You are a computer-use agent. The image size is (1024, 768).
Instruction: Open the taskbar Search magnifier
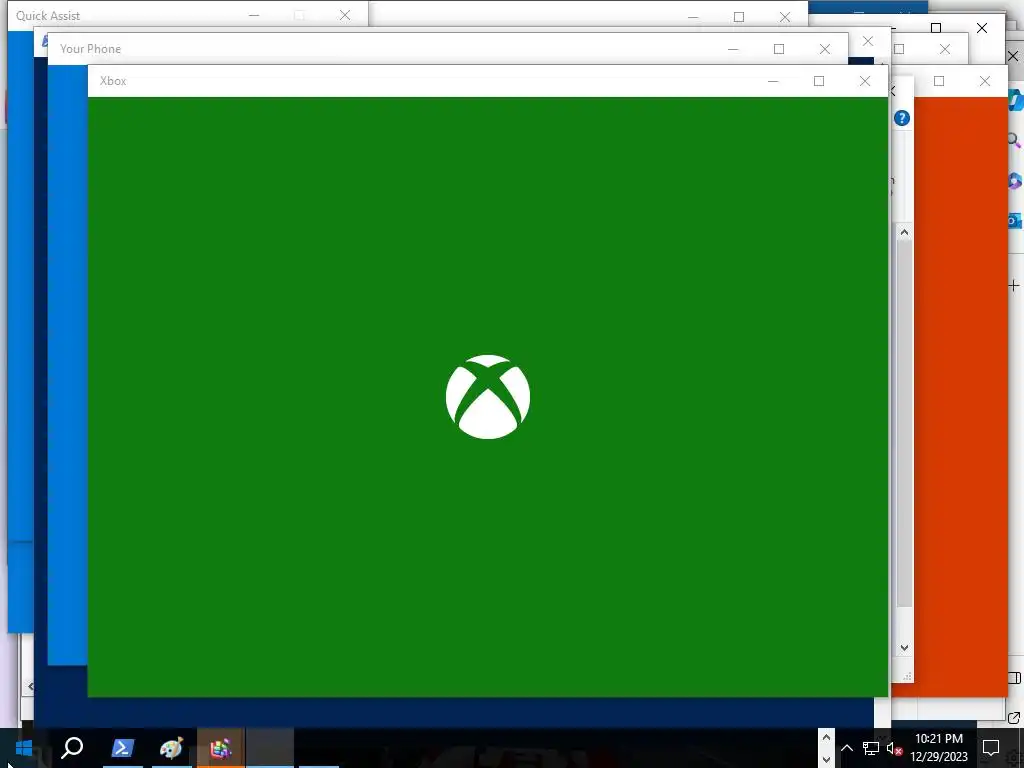pos(72,748)
